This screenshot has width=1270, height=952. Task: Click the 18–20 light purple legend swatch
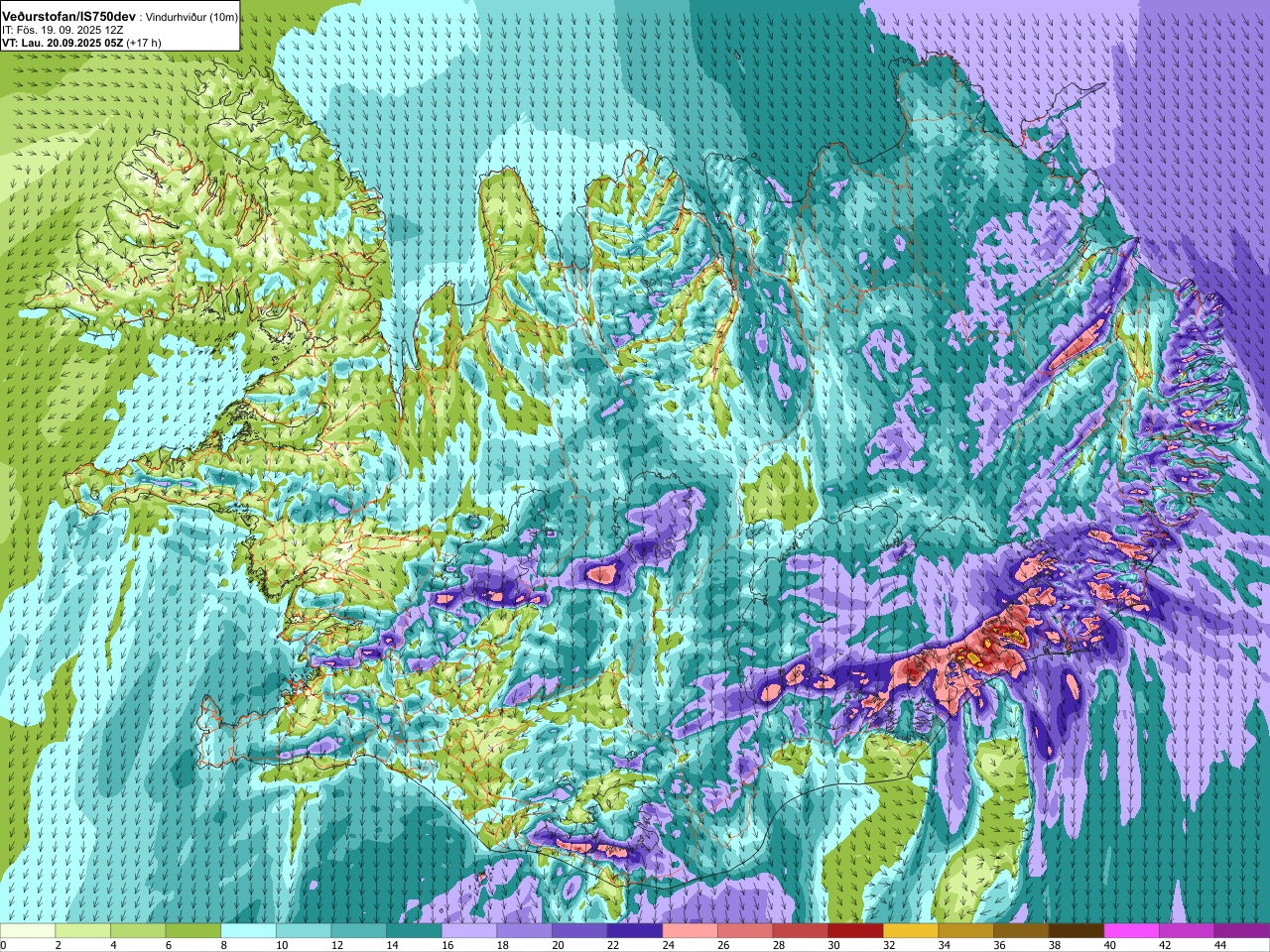524,931
